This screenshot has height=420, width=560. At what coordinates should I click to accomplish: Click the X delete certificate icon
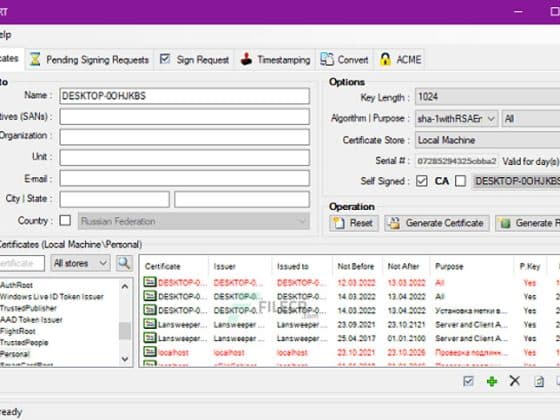(x=515, y=381)
